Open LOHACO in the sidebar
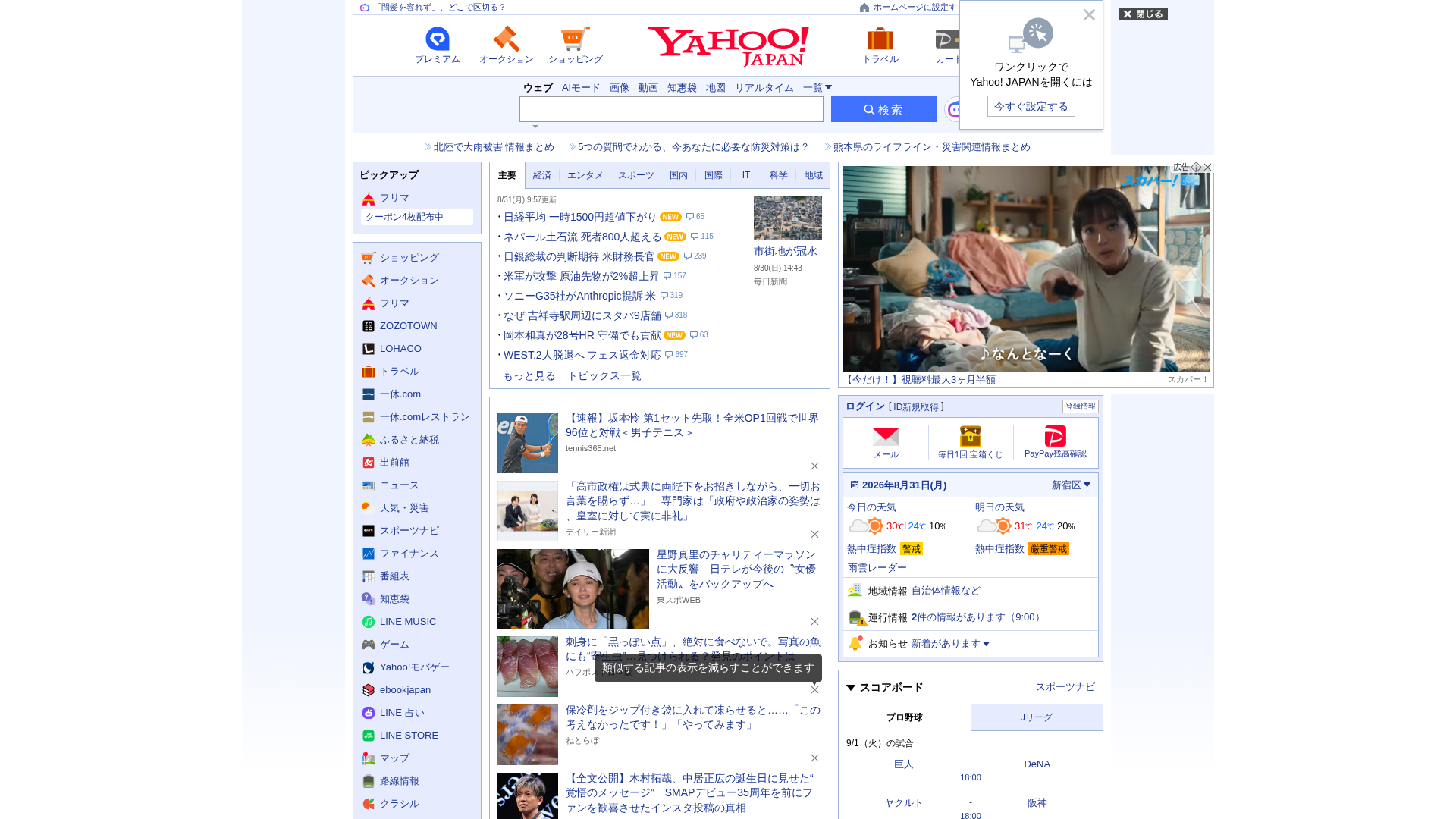 [400, 349]
